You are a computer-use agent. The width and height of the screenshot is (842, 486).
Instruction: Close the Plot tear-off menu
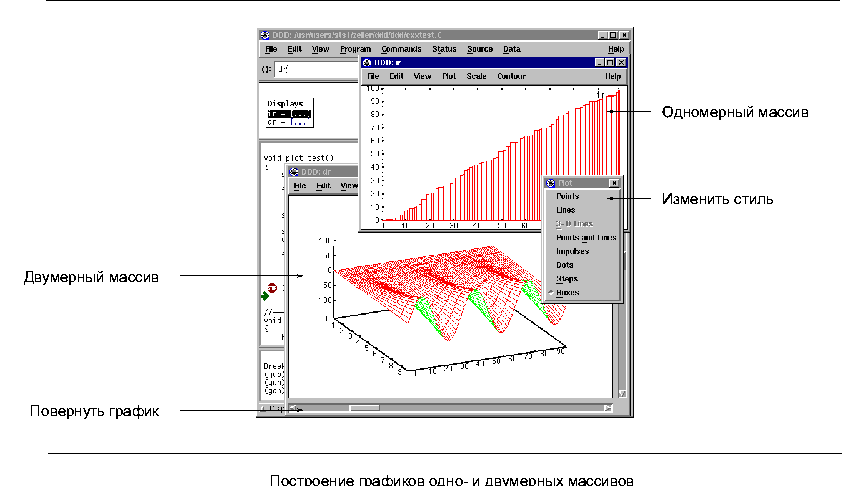click(x=614, y=183)
